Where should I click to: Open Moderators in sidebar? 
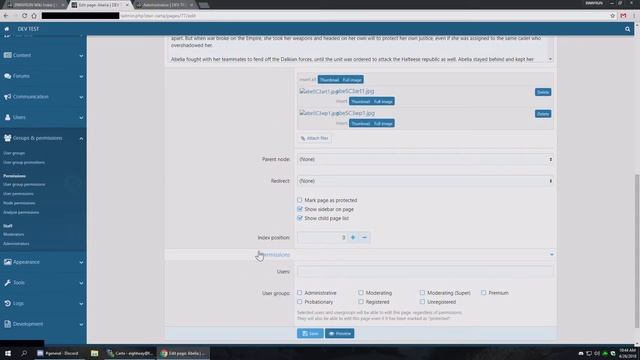click(x=13, y=235)
